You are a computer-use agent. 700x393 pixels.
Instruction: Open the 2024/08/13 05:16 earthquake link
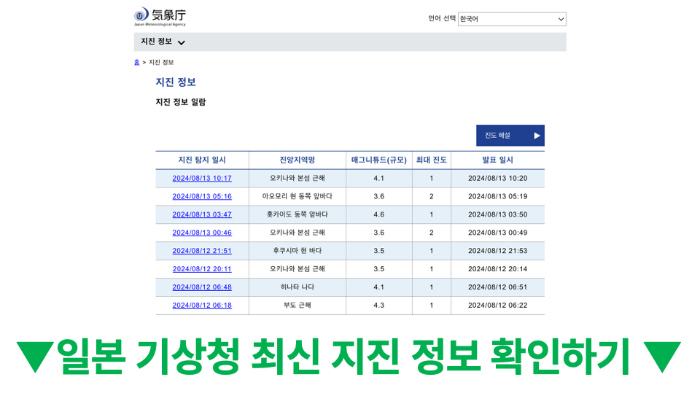[202, 196]
